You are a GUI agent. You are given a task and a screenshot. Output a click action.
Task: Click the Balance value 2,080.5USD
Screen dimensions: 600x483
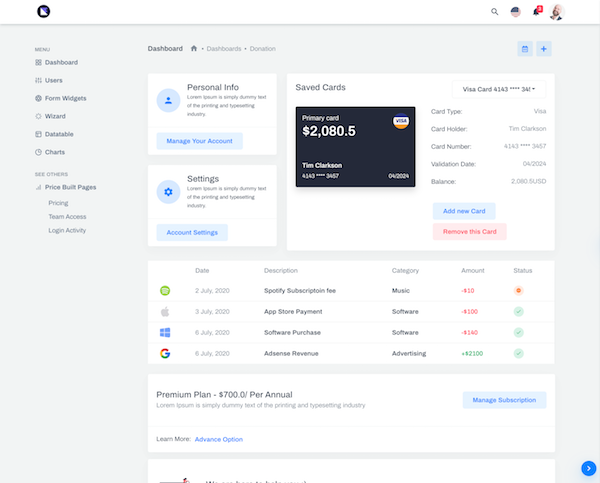click(528, 181)
